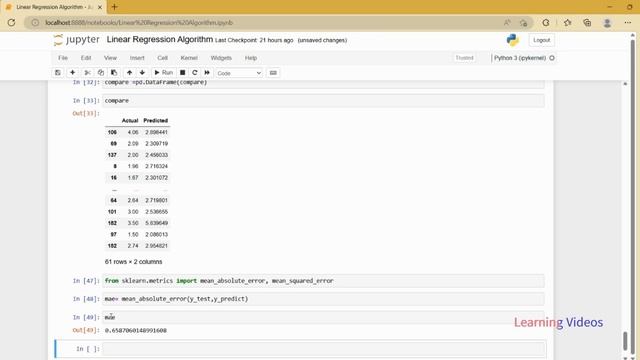Move selected cell down arrow
Screen dimensions: 640x360
[142, 73]
